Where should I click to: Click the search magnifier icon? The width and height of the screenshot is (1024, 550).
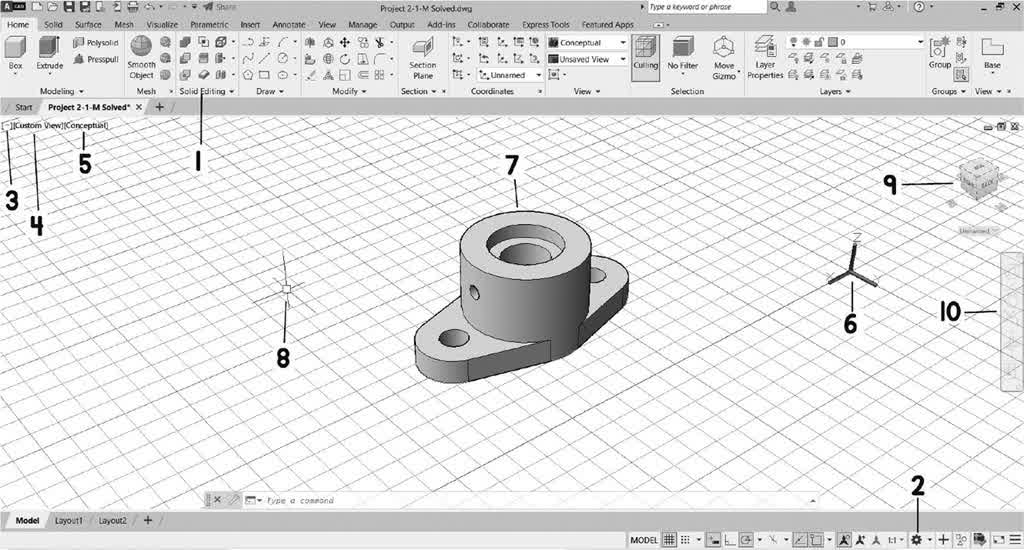(775, 7)
